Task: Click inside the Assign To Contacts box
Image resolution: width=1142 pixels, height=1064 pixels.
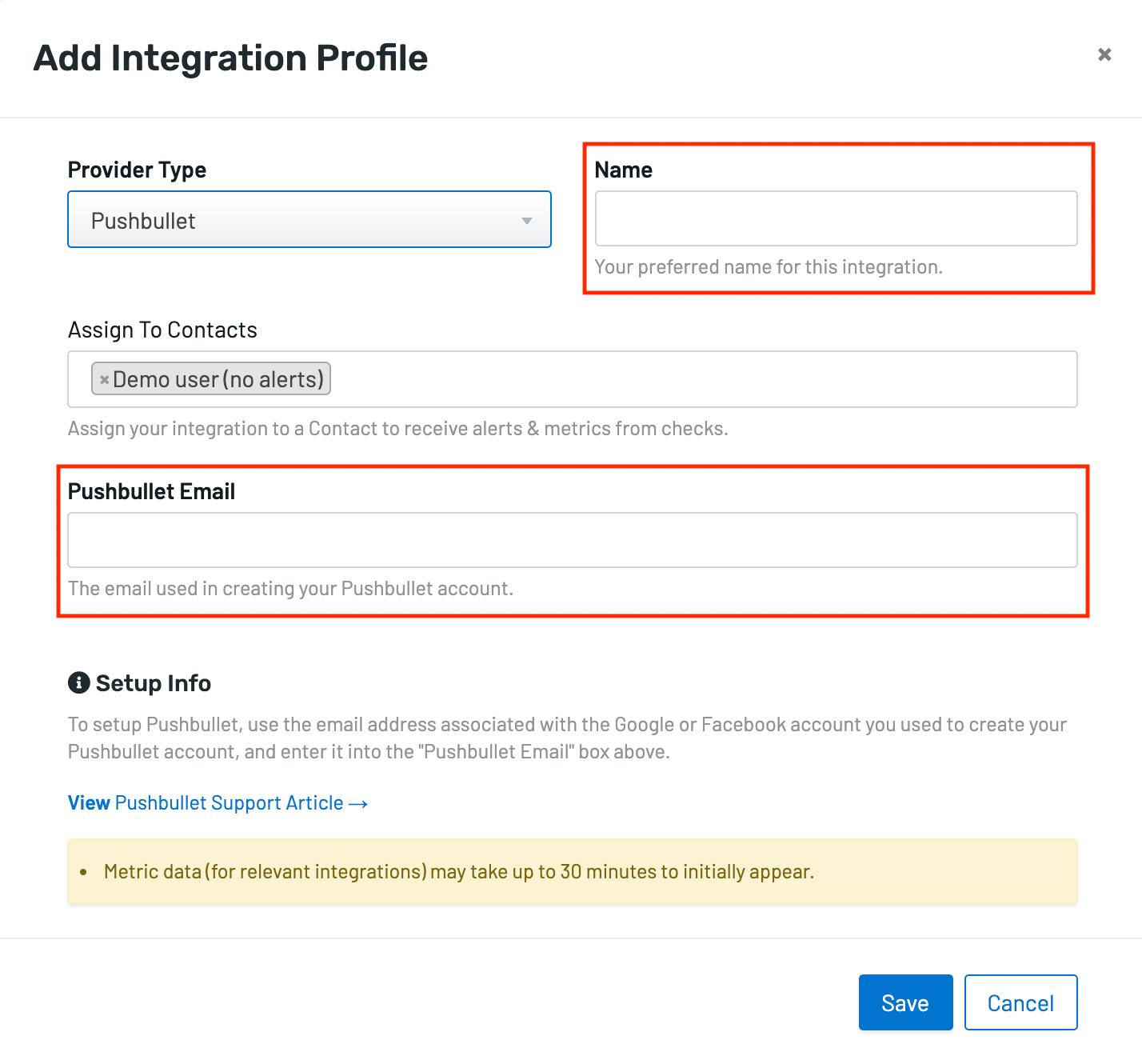Action: [573, 379]
